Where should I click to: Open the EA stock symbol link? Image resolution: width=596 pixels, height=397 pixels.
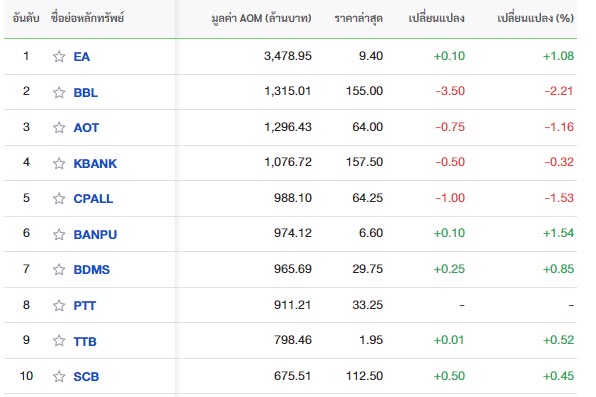click(82, 57)
